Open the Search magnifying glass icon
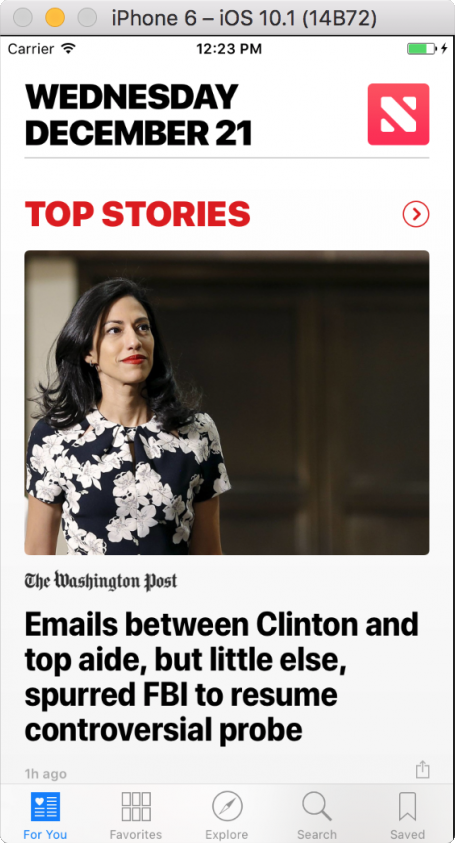Image resolution: width=455 pixels, height=843 pixels. click(317, 806)
